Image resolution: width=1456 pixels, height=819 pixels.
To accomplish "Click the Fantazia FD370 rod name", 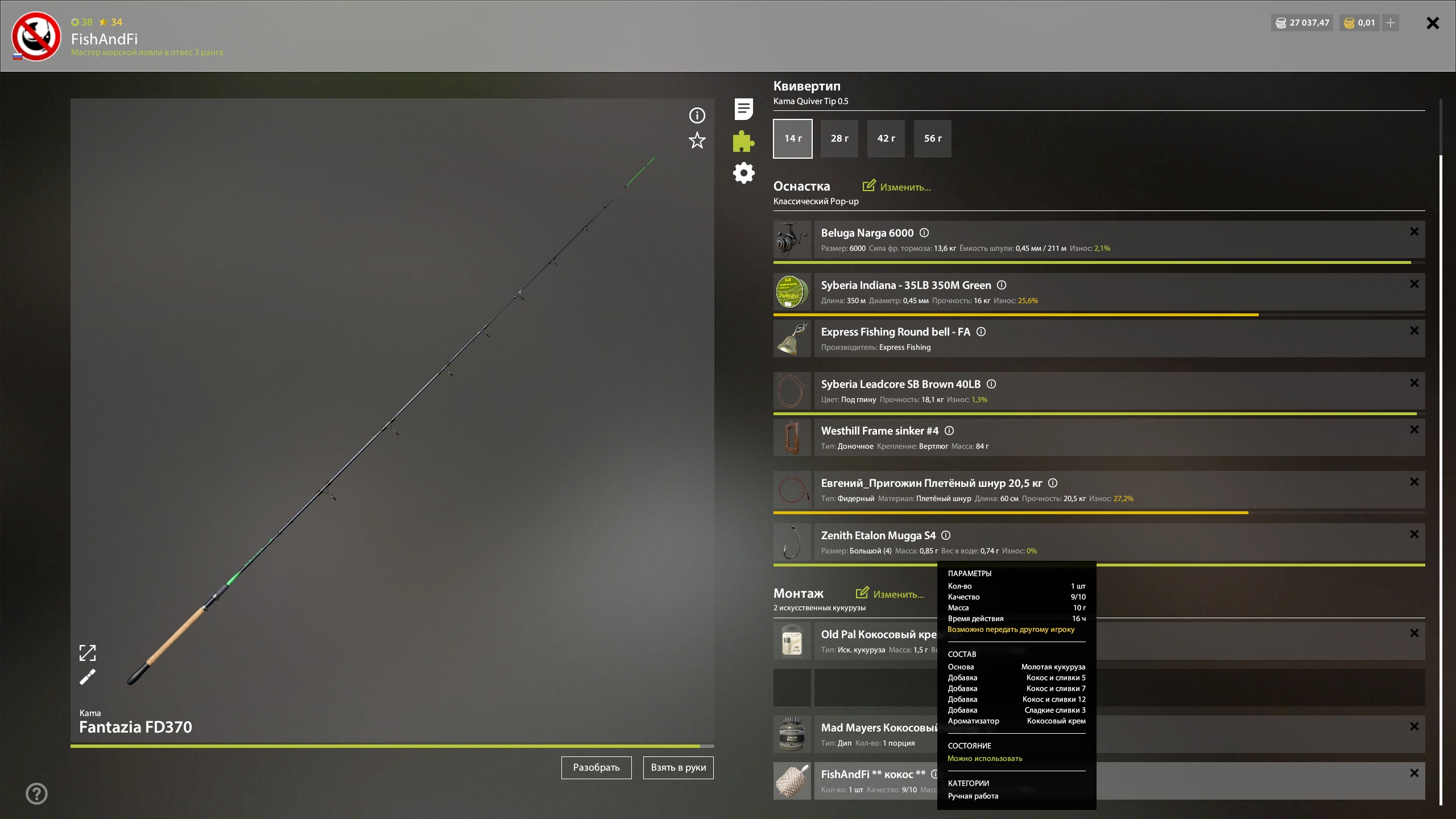I will click(x=135, y=727).
